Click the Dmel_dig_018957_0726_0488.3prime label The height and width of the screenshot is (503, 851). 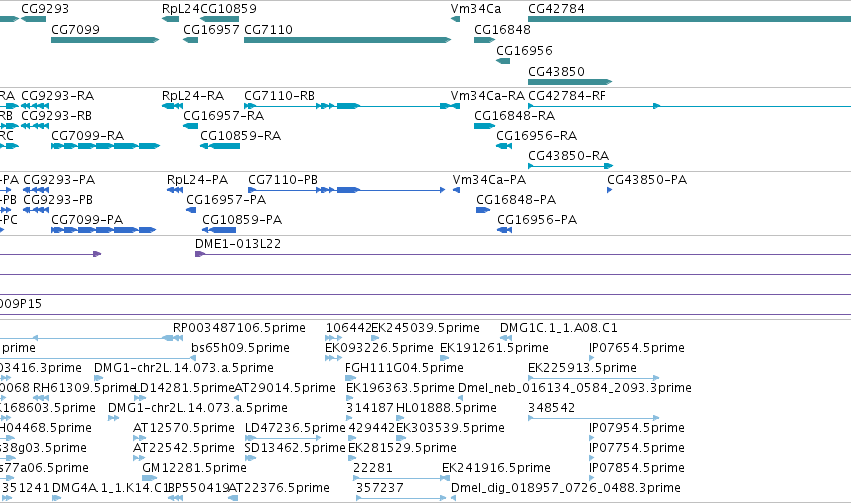tap(566, 488)
